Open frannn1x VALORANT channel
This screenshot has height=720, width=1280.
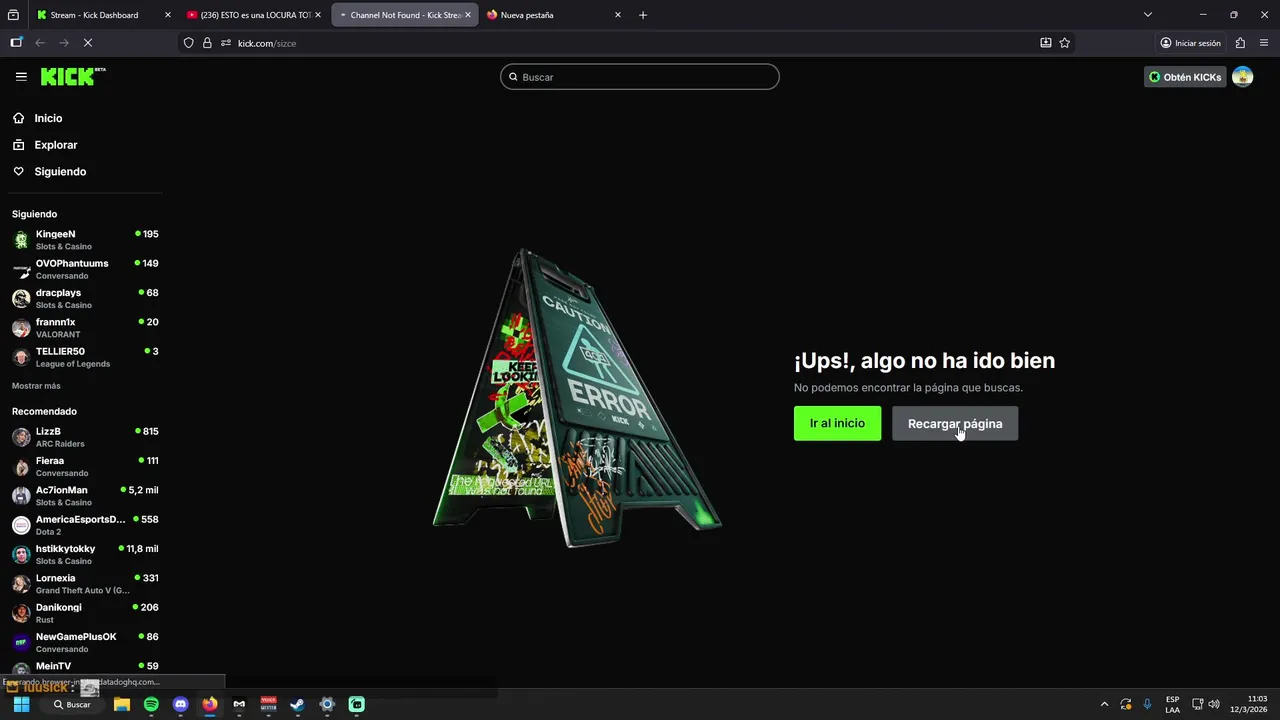pos(85,328)
